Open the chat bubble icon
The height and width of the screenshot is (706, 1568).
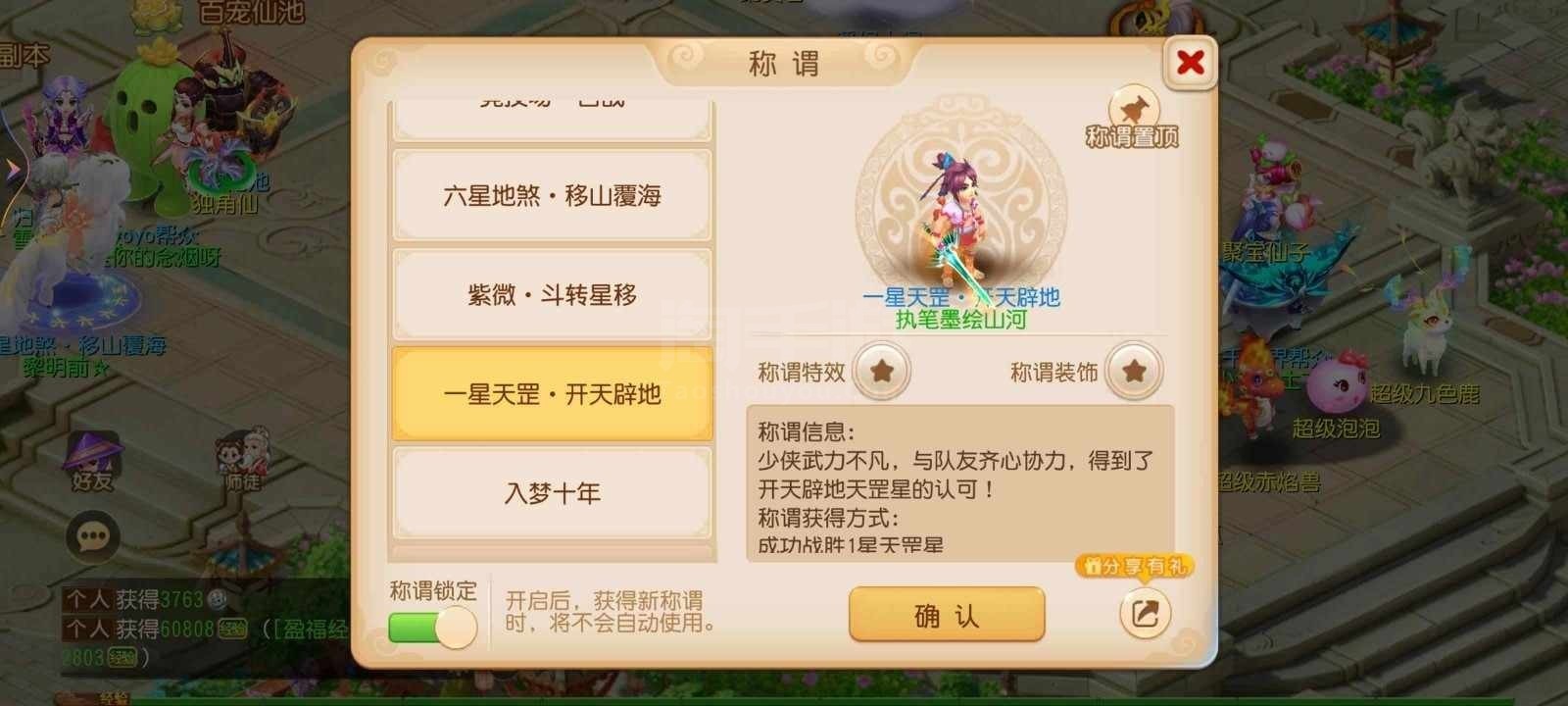point(93,536)
